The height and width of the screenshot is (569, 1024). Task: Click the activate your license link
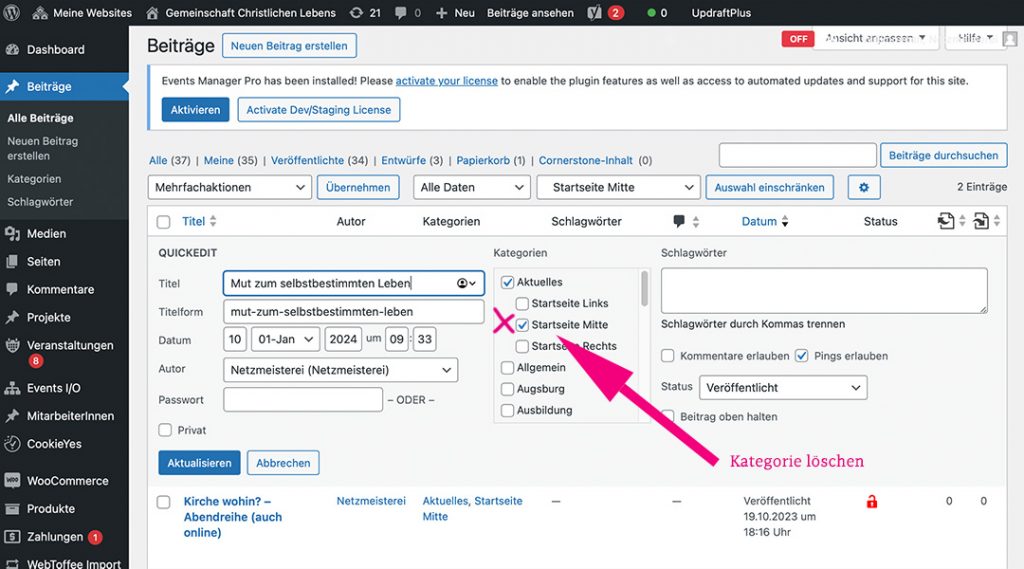(x=446, y=81)
